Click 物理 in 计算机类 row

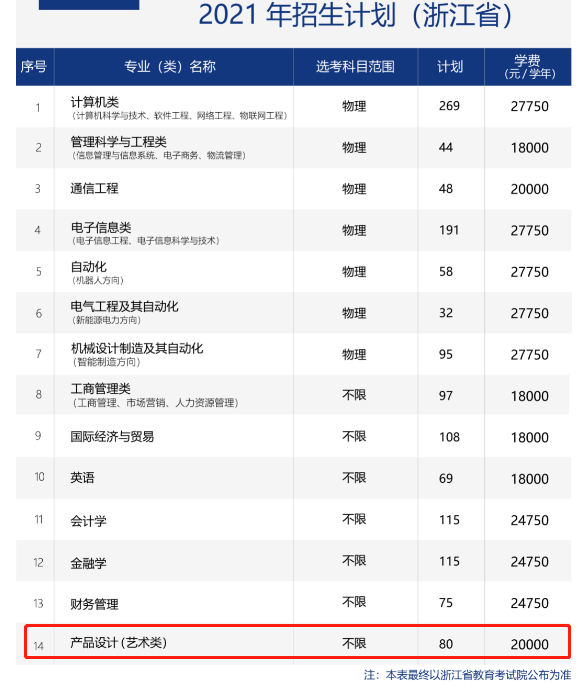pos(354,106)
